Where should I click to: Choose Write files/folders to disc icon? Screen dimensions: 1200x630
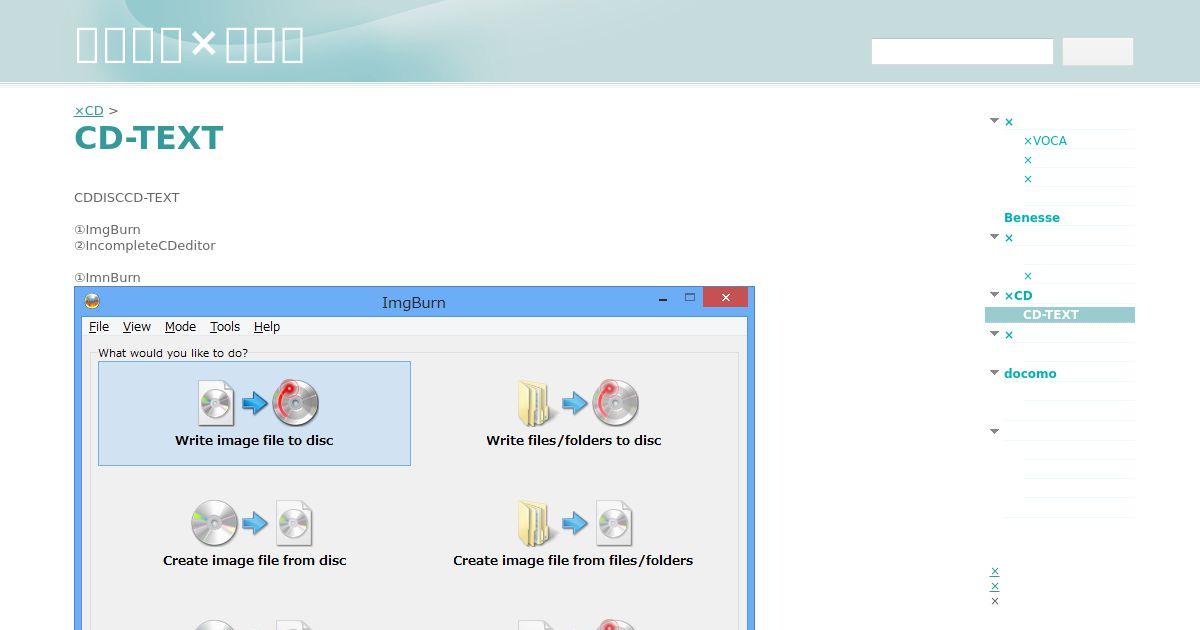578,403
